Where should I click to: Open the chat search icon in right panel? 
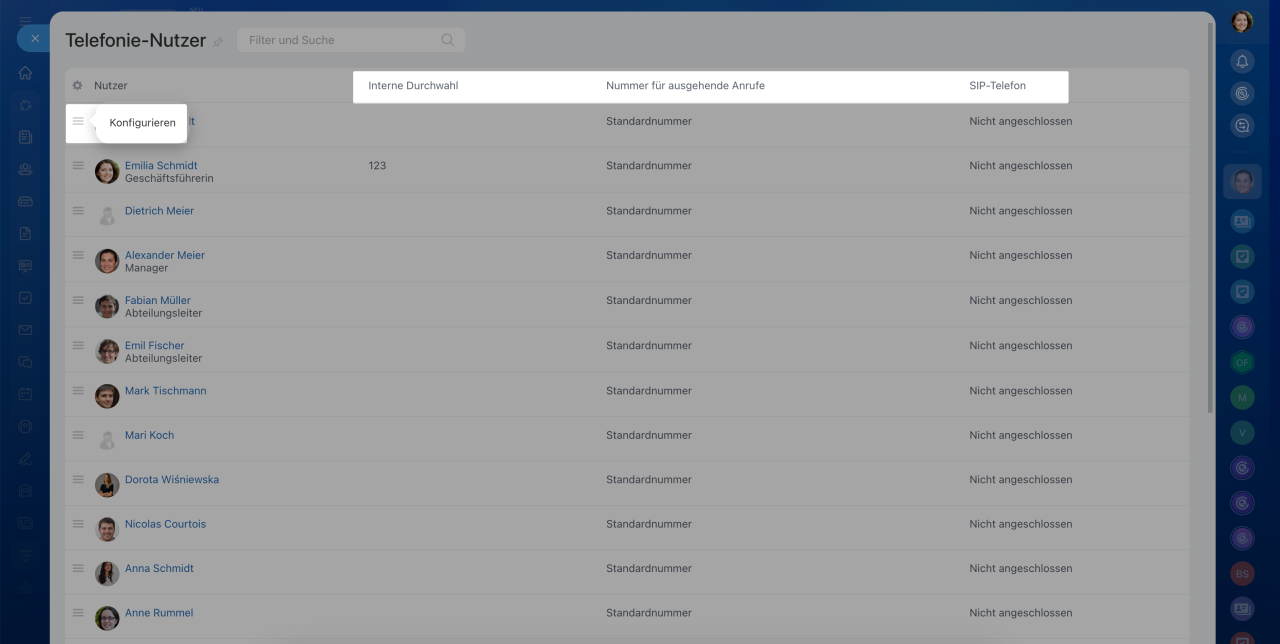[x=1242, y=126]
